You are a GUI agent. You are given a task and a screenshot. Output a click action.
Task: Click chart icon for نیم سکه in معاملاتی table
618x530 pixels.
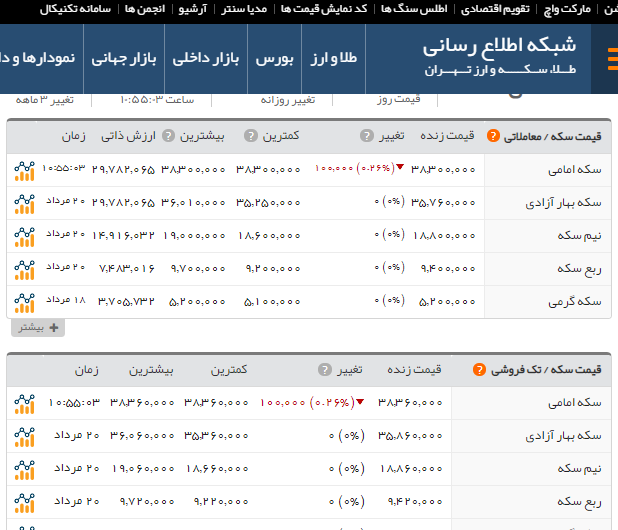coord(24,236)
